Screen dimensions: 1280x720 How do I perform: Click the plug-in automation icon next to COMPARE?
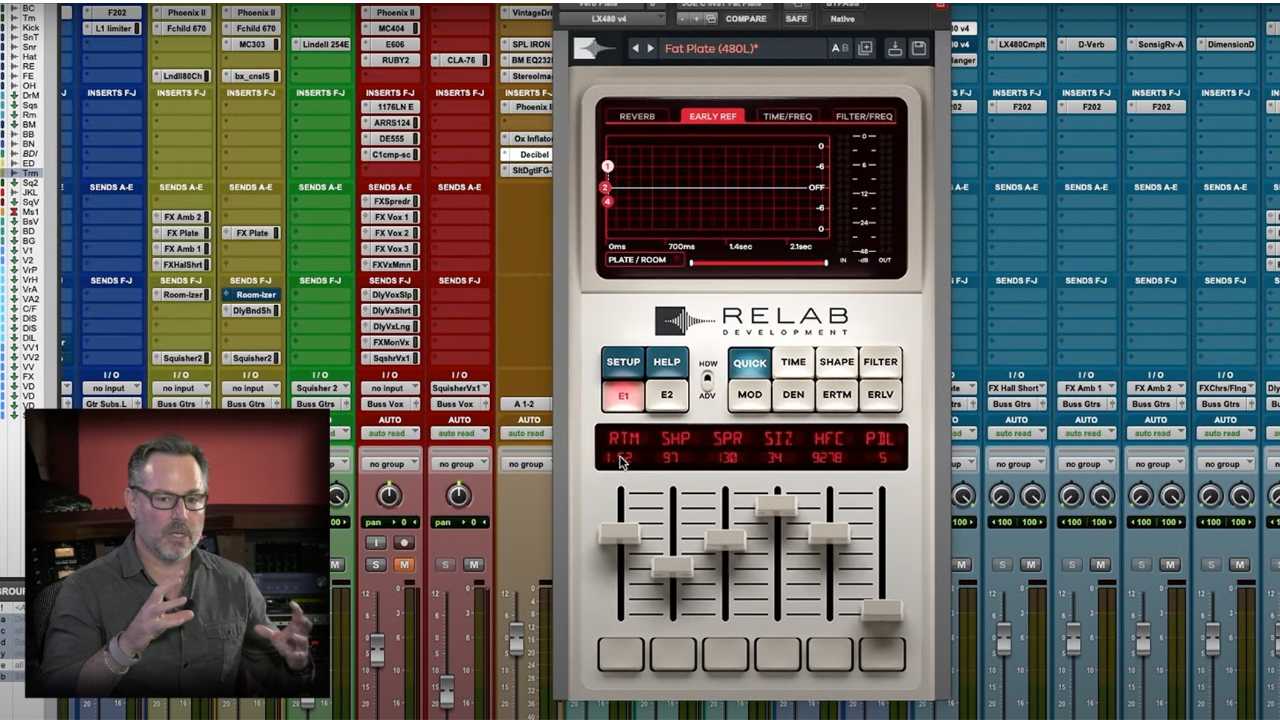710,18
